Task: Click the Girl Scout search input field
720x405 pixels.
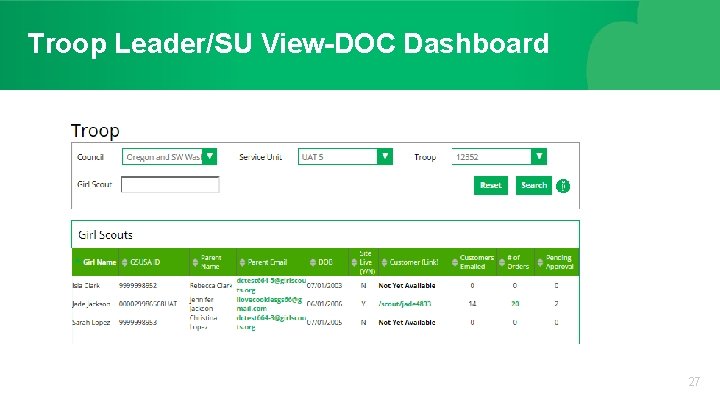Action: point(170,185)
